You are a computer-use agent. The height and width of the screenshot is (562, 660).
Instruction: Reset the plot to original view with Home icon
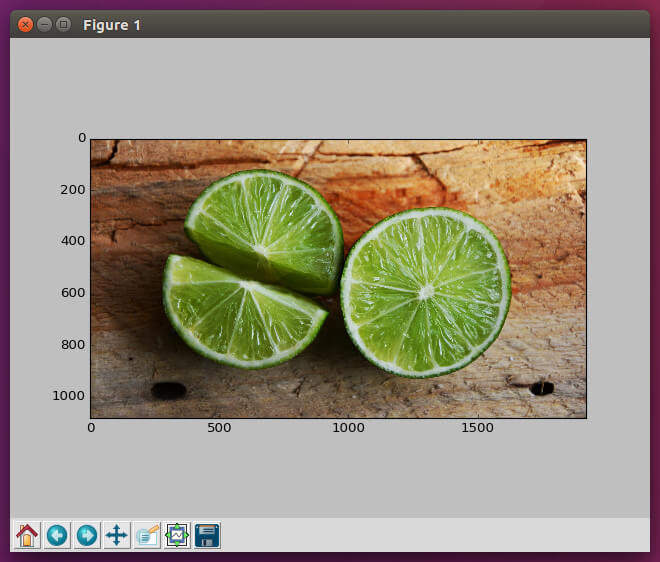click(x=27, y=536)
